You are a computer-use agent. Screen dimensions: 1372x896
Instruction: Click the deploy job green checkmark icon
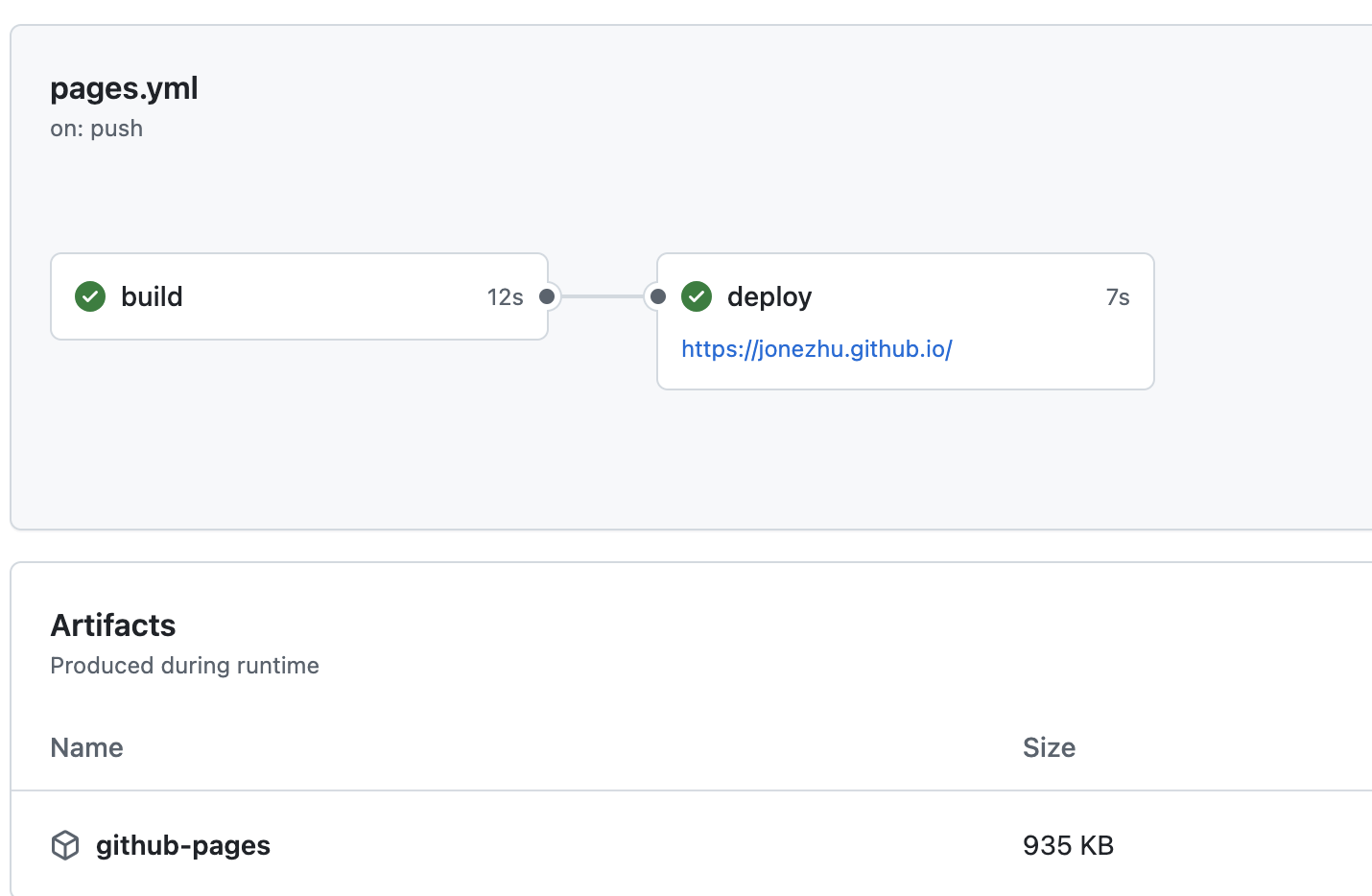(697, 296)
